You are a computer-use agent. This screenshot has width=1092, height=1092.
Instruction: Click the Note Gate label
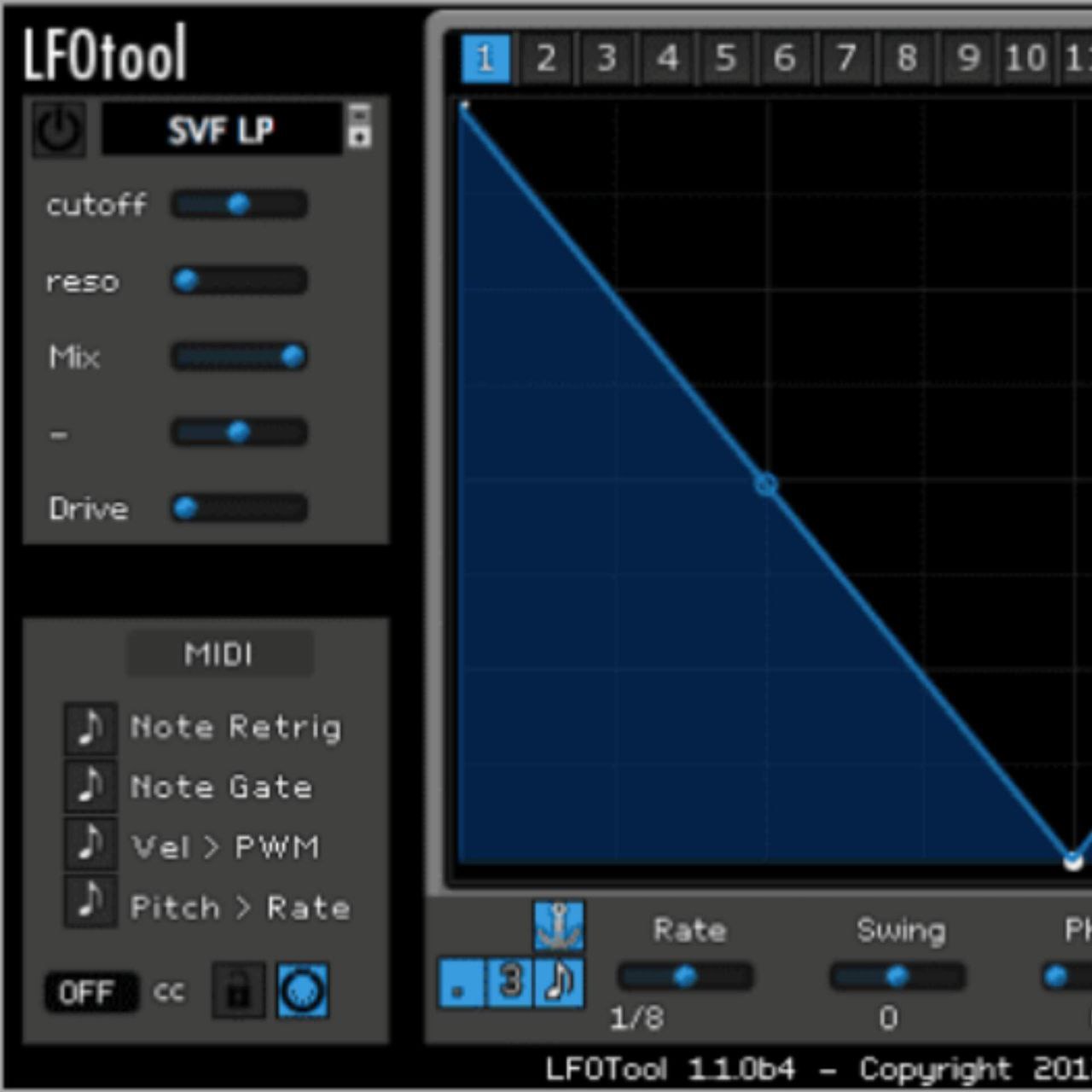221,787
